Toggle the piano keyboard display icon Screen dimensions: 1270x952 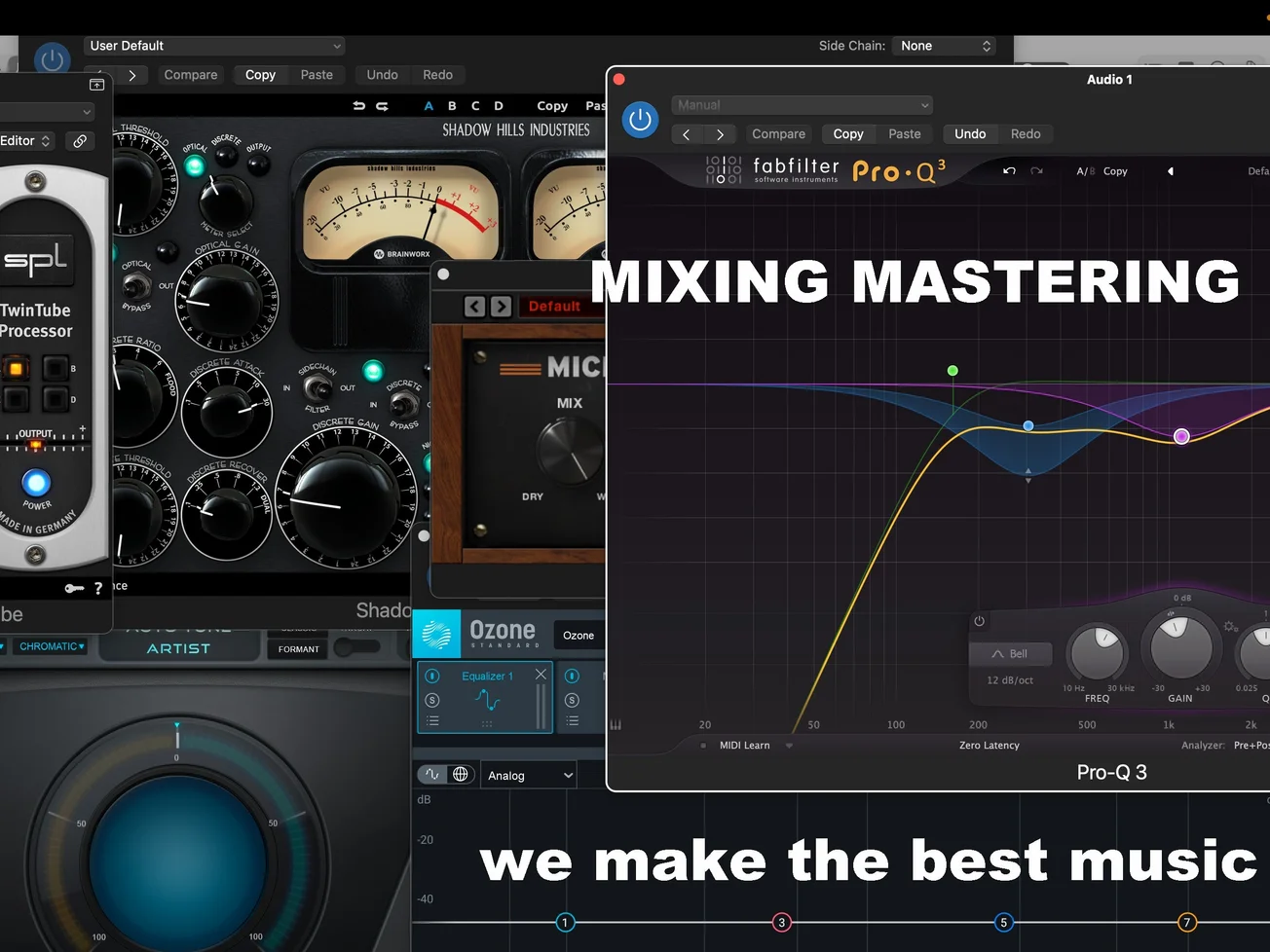[616, 724]
